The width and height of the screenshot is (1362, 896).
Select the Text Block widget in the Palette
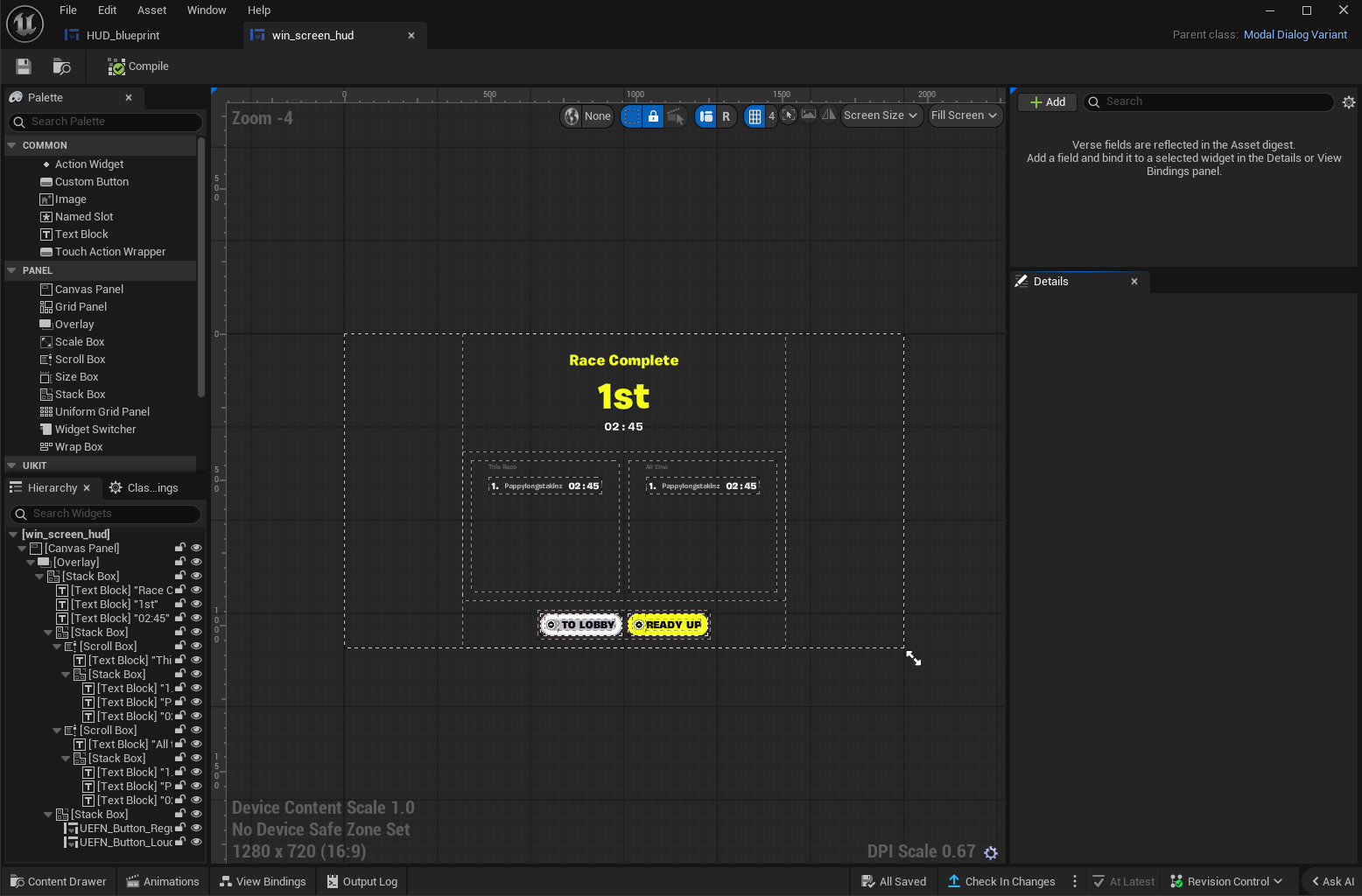tap(81, 234)
